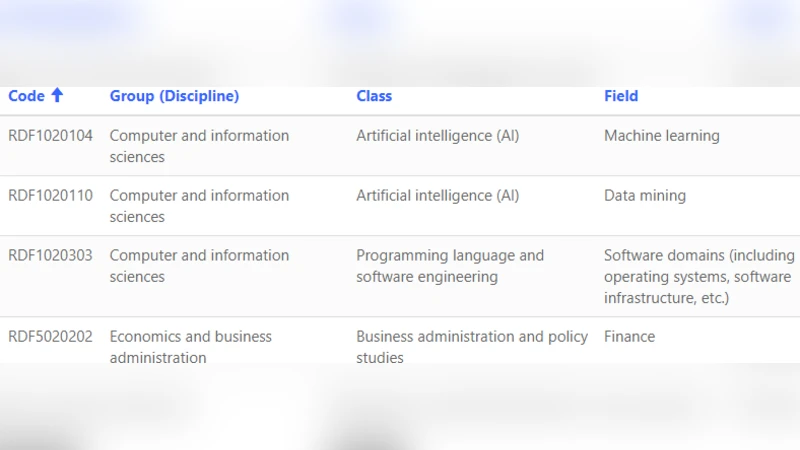Sort by Group (Discipline) column header

pyautogui.click(x=174, y=96)
